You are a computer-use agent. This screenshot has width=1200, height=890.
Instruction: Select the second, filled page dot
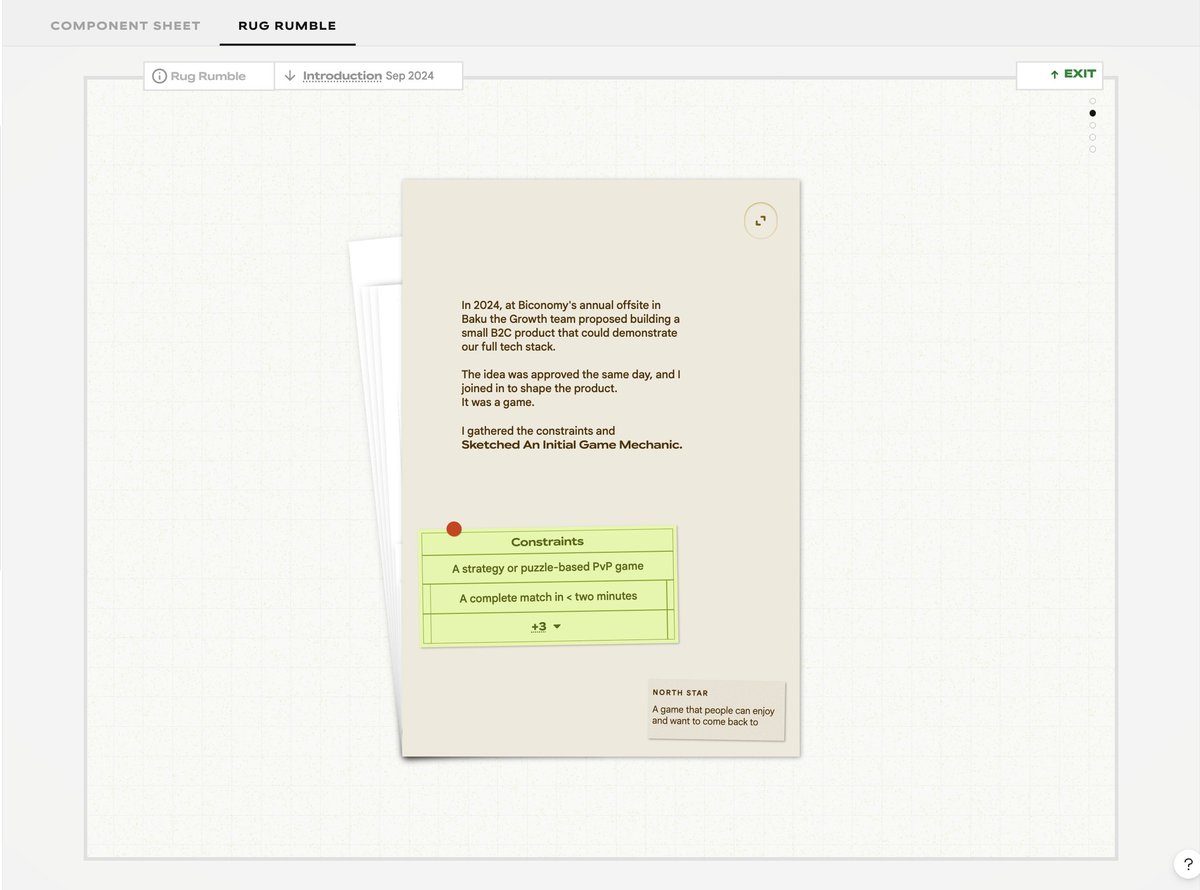click(1092, 113)
